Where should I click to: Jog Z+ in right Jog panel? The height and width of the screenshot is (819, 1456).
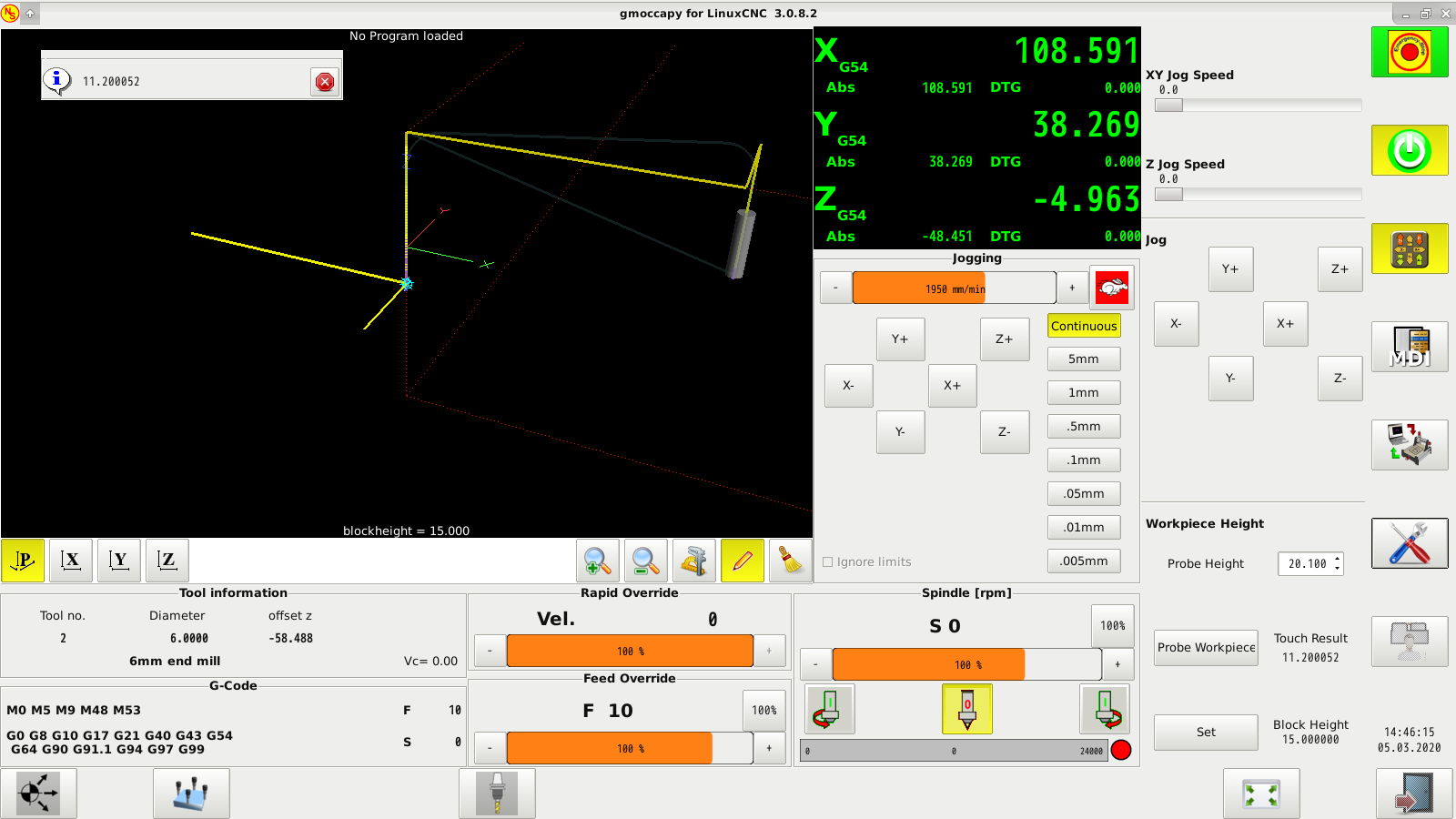tap(1340, 269)
